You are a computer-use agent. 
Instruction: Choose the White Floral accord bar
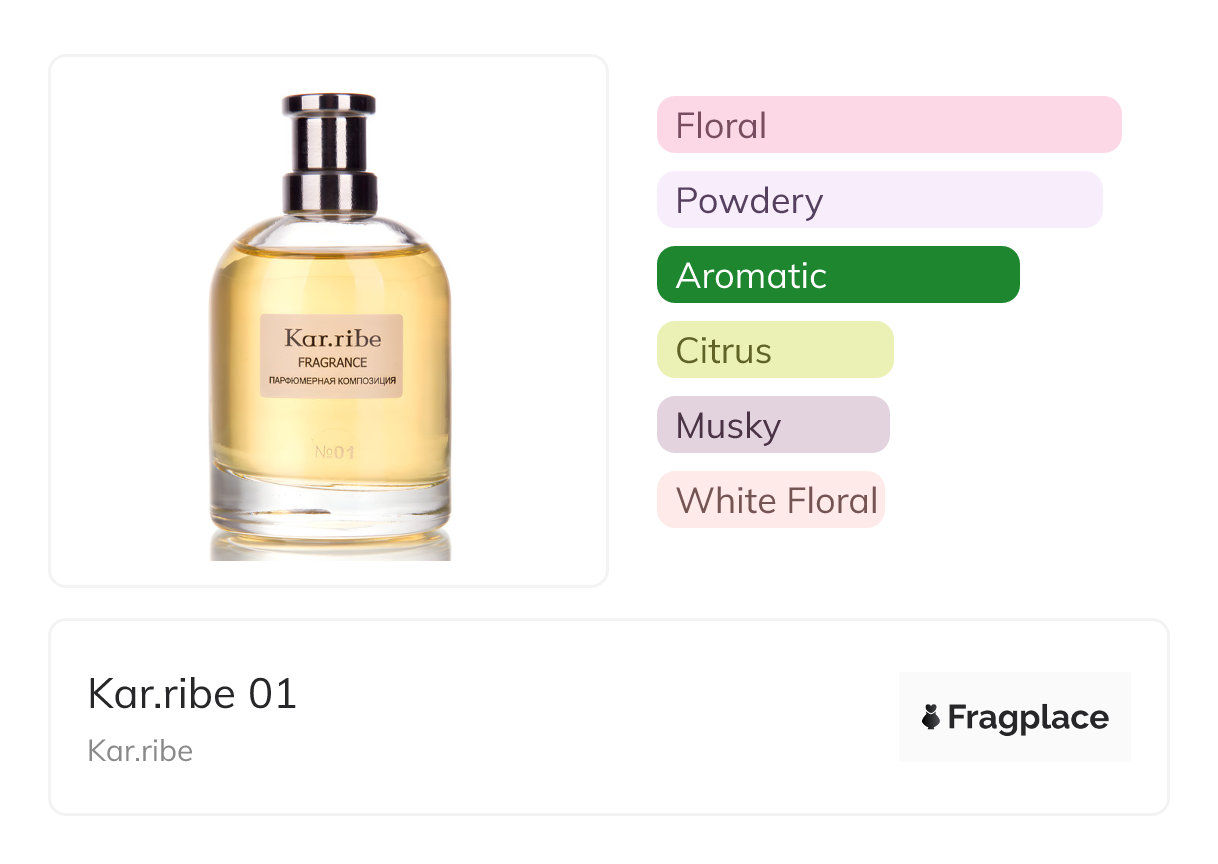click(771, 500)
